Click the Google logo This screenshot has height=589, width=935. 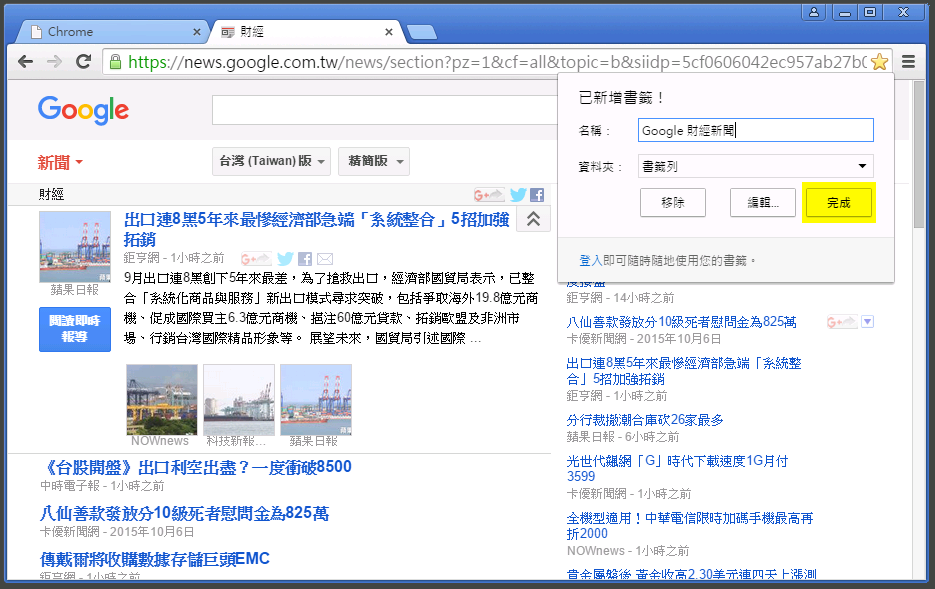[83, 110]
